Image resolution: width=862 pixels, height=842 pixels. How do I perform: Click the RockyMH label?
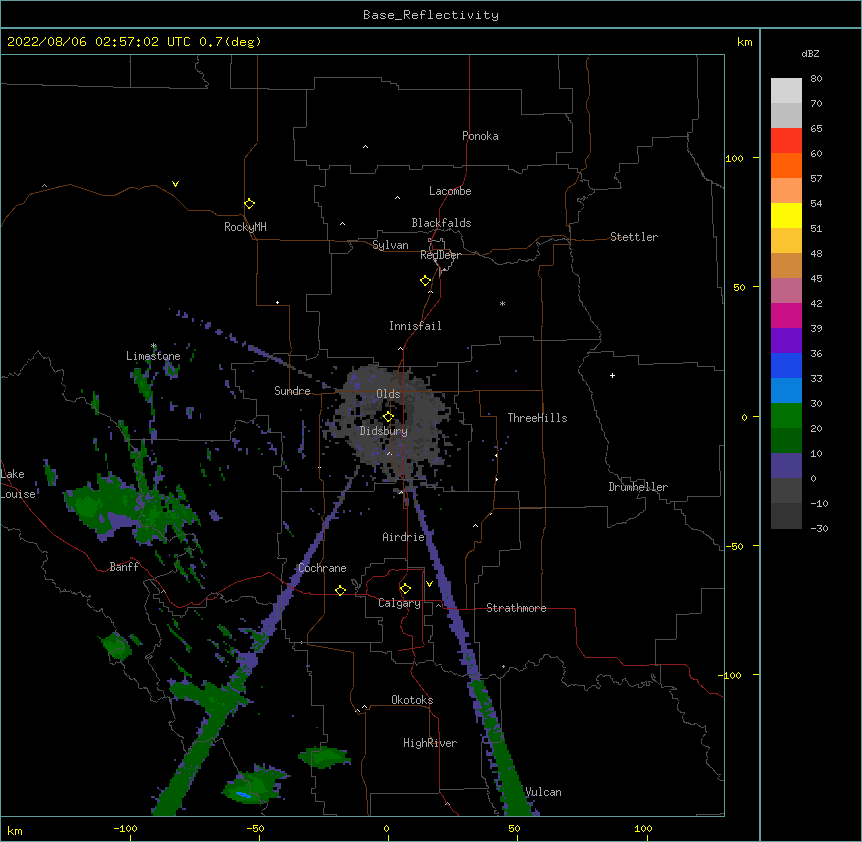[245, 227]
